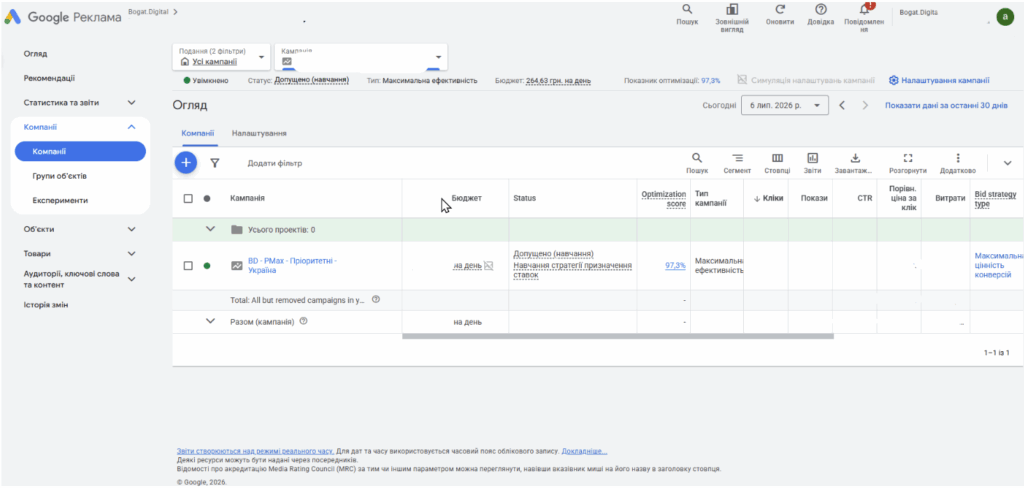Click the horizontal table scrollbar
1024x488 pixels.
618,336
